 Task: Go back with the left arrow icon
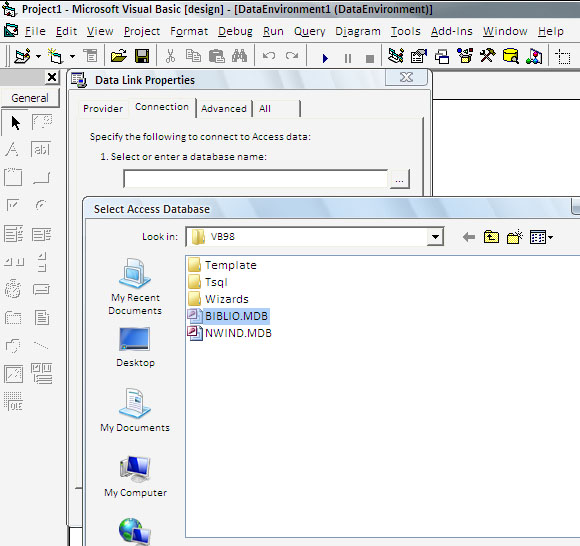pos(469,237)
